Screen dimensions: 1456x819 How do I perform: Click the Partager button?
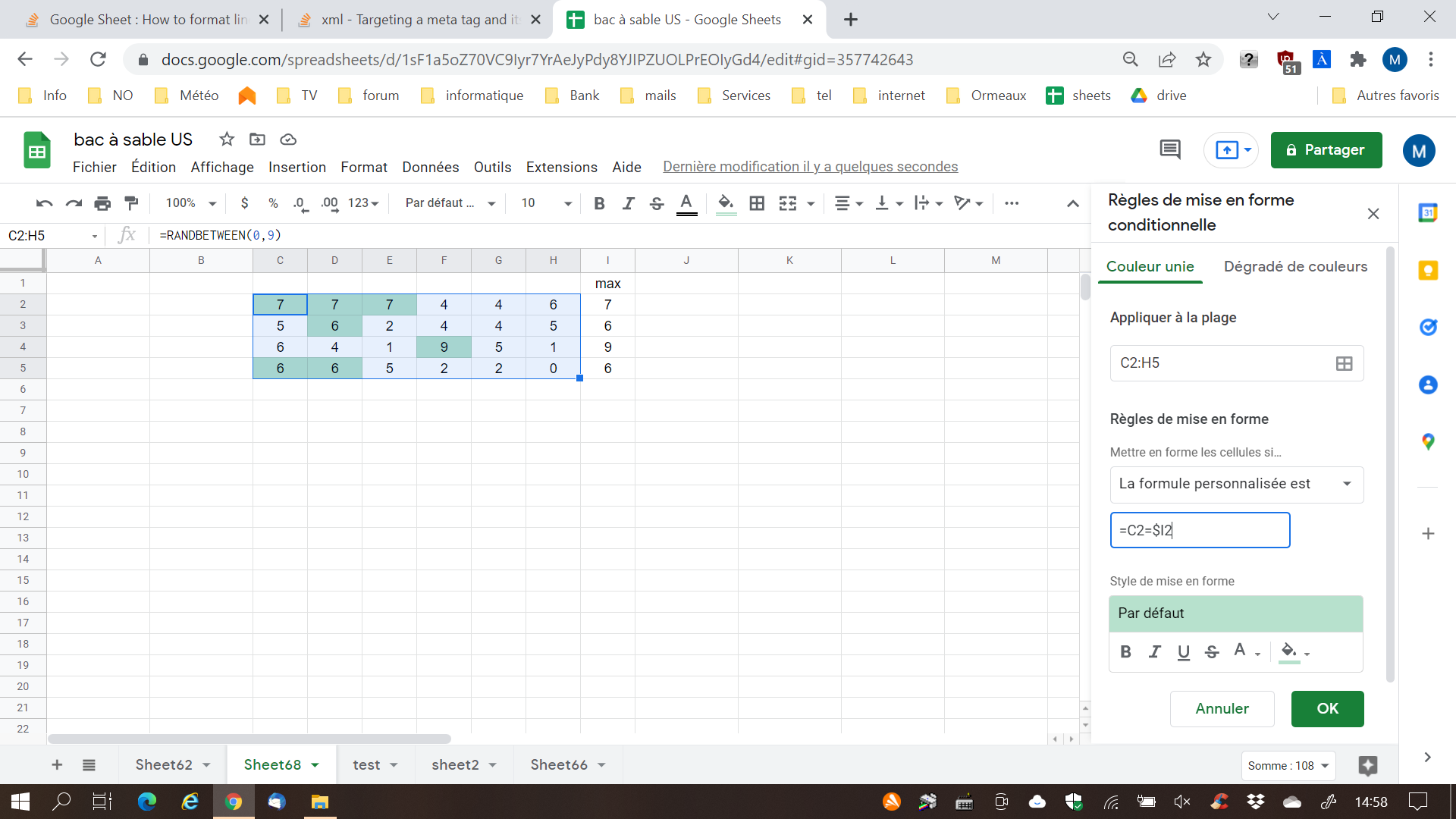pos(1326,150)
